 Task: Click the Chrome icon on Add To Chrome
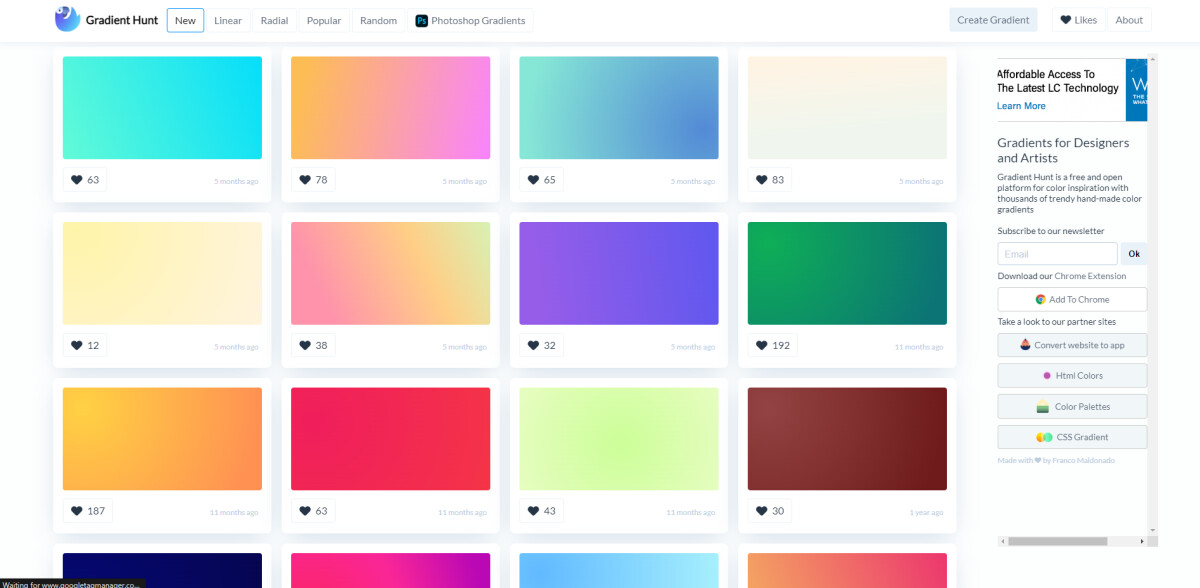point(1043,299)
